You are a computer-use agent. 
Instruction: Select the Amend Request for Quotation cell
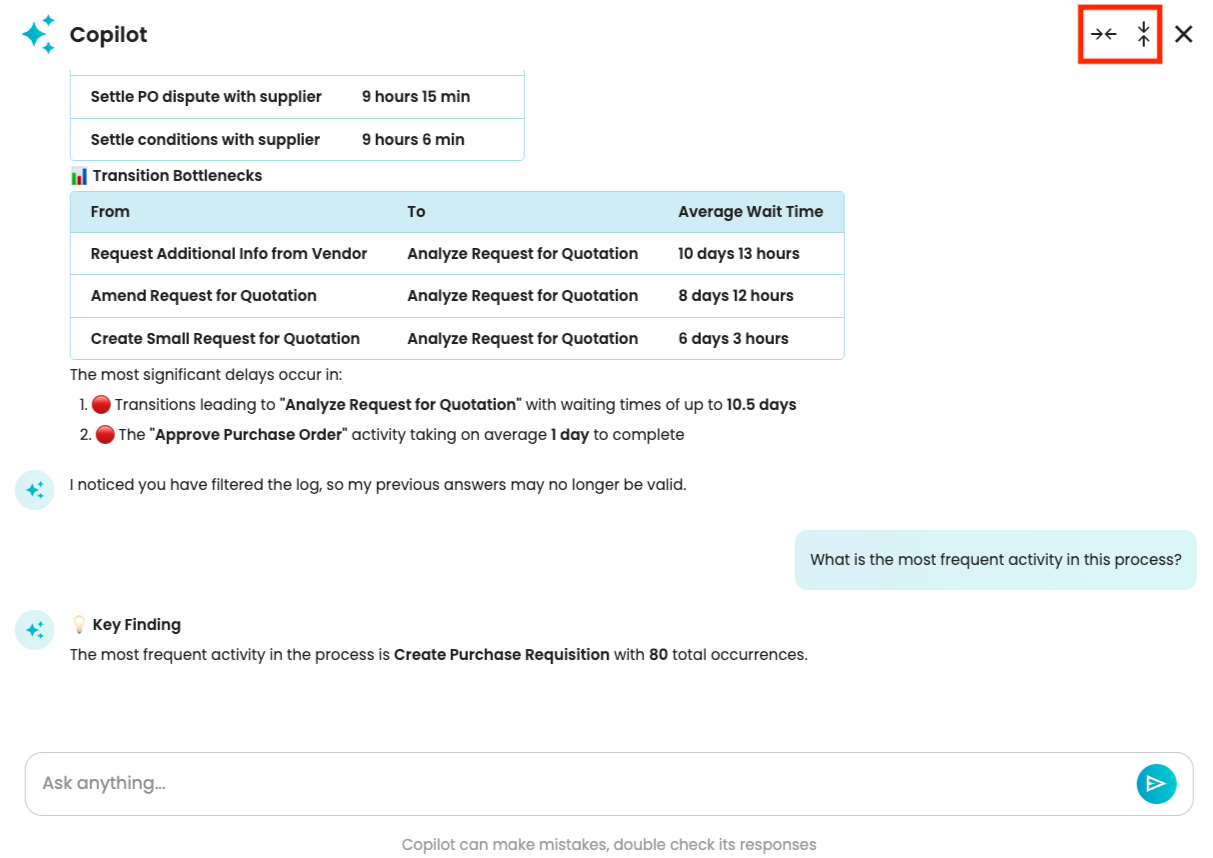204,296
